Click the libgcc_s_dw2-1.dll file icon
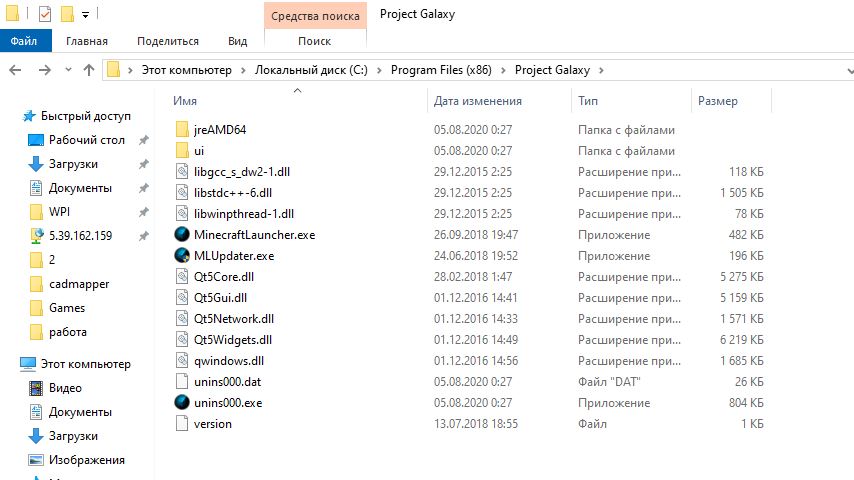 182,171
